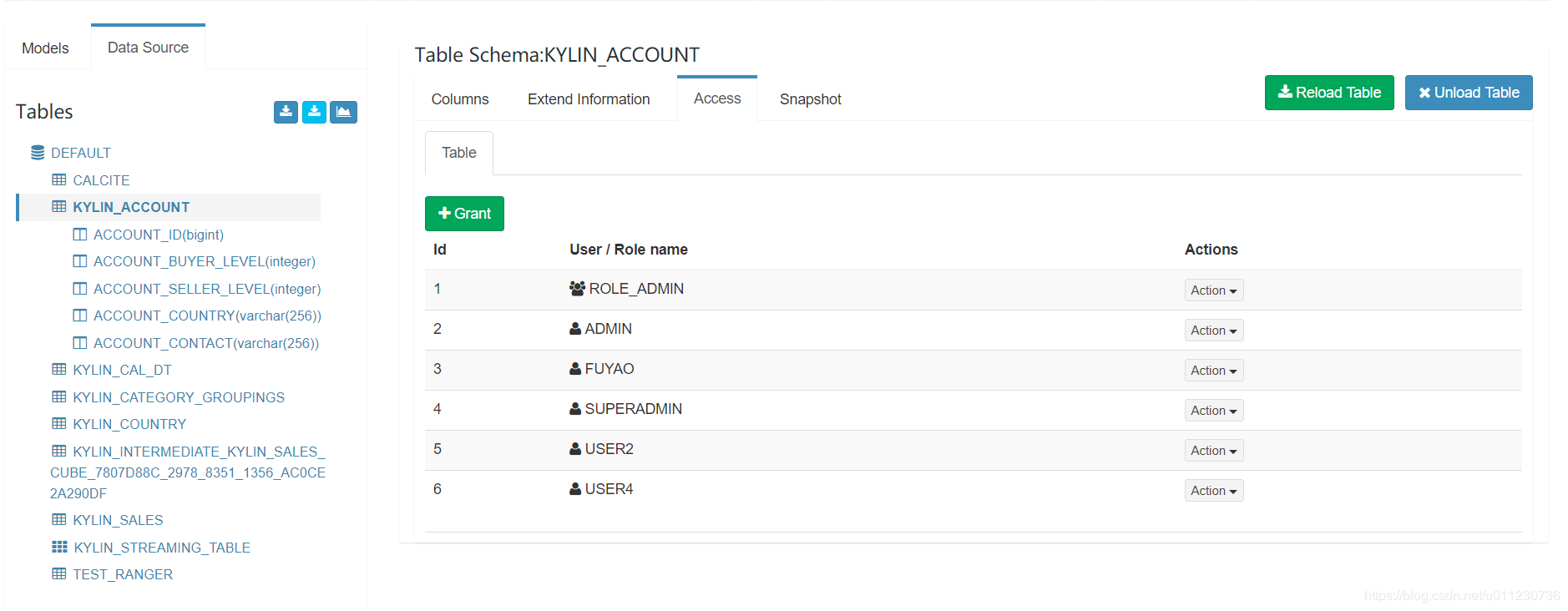Open the KYLIN_CAL_DT table
Screen dimensions: 1568x611
coord(122,370)
